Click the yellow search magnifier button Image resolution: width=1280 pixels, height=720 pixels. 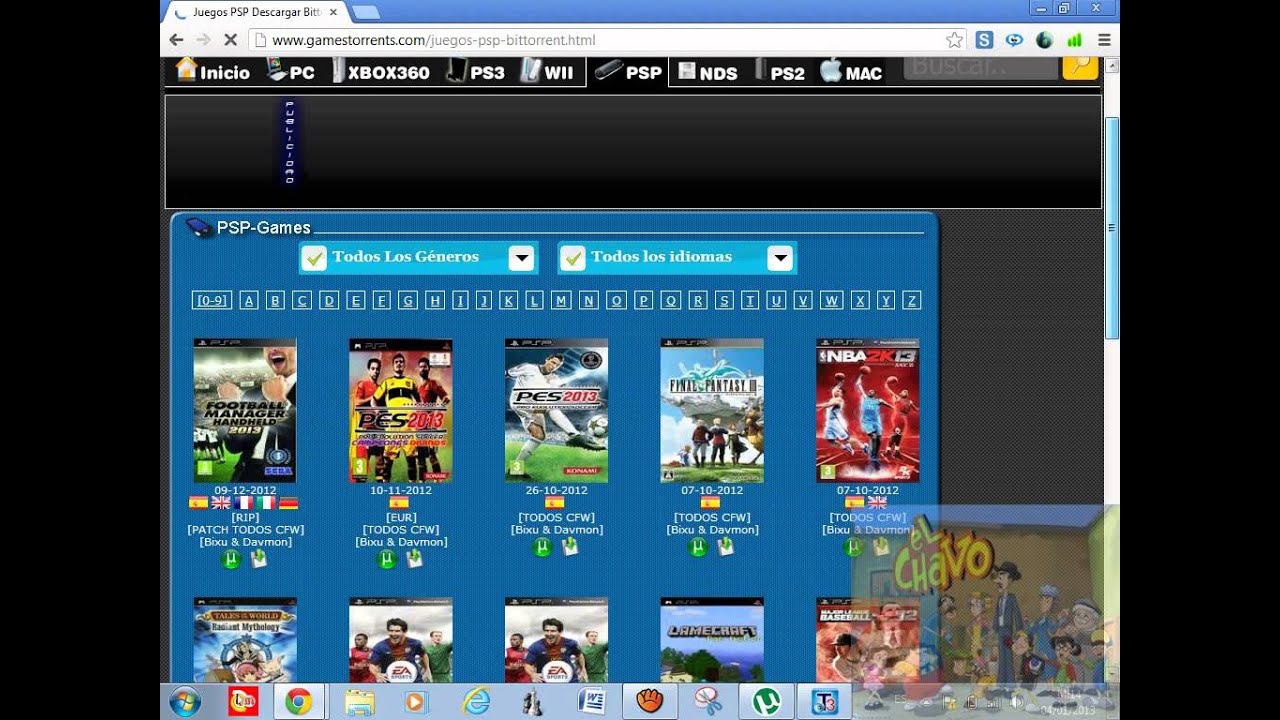[1080, 67]
